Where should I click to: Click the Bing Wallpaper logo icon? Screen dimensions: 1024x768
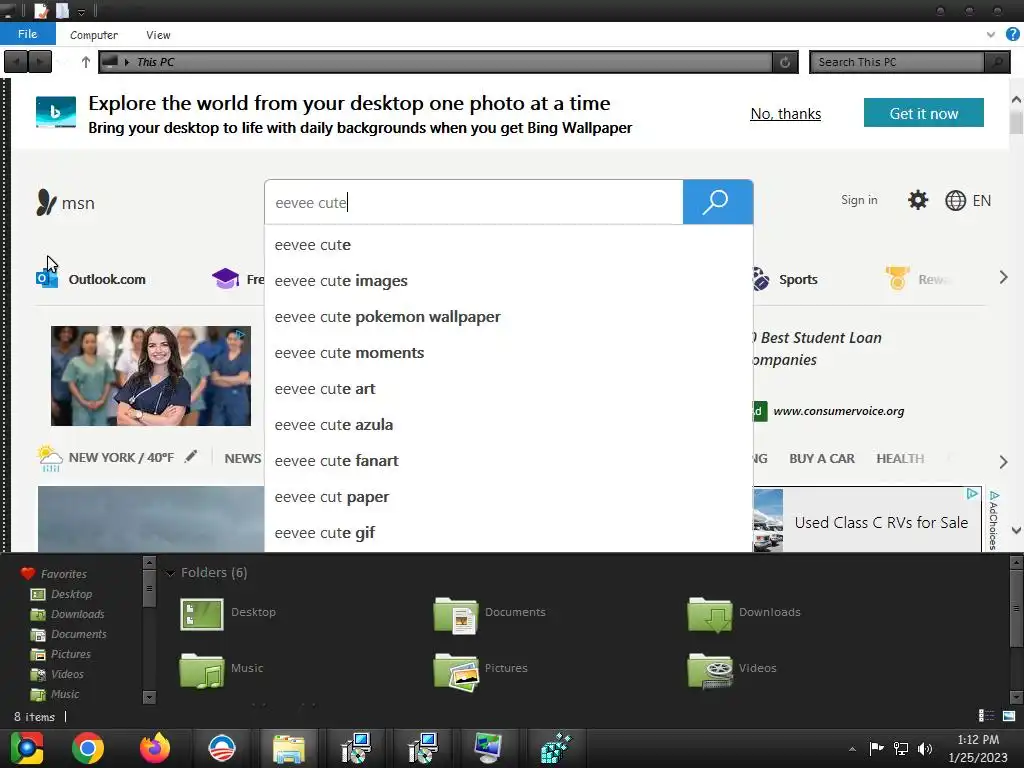pos(56,112)
